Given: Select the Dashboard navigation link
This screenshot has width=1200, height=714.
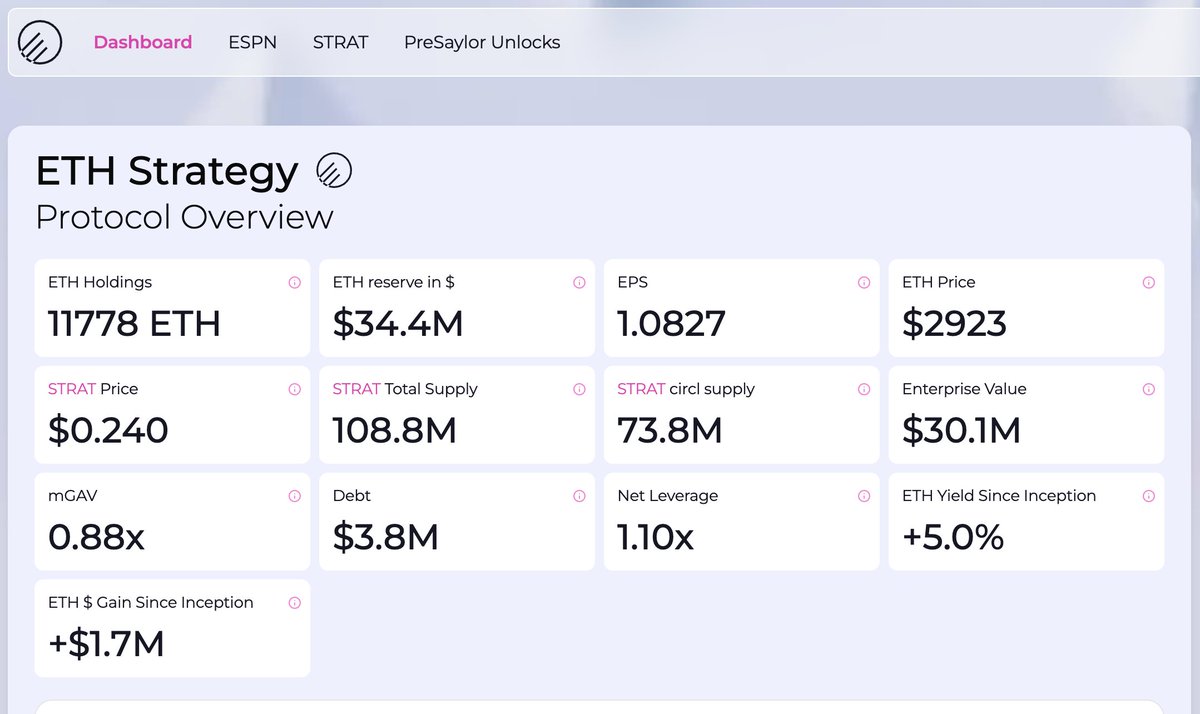Looking at the screenshot, I should [x=143, y=42].
